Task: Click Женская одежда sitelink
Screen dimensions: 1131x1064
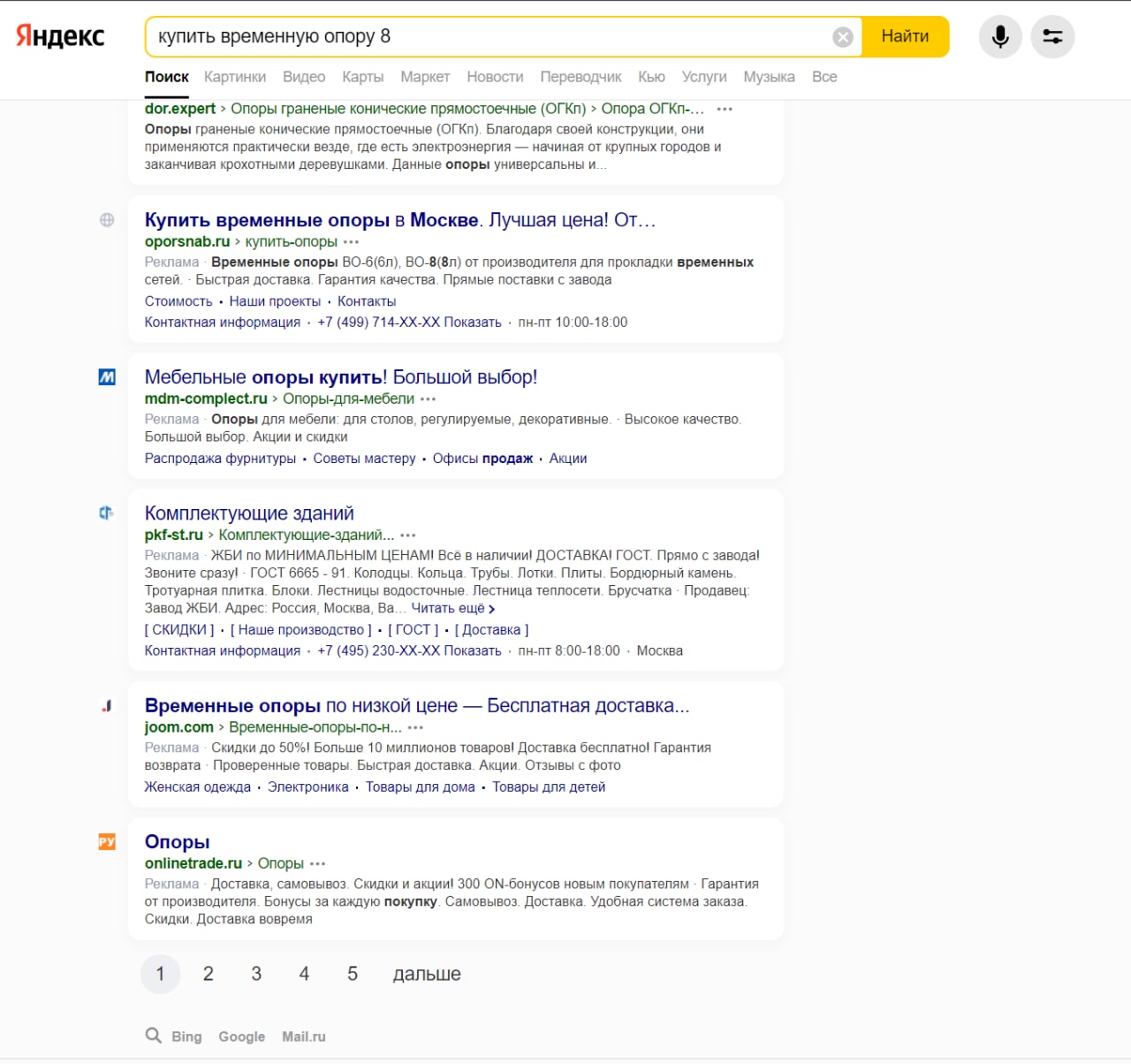Action: (198, 787)
